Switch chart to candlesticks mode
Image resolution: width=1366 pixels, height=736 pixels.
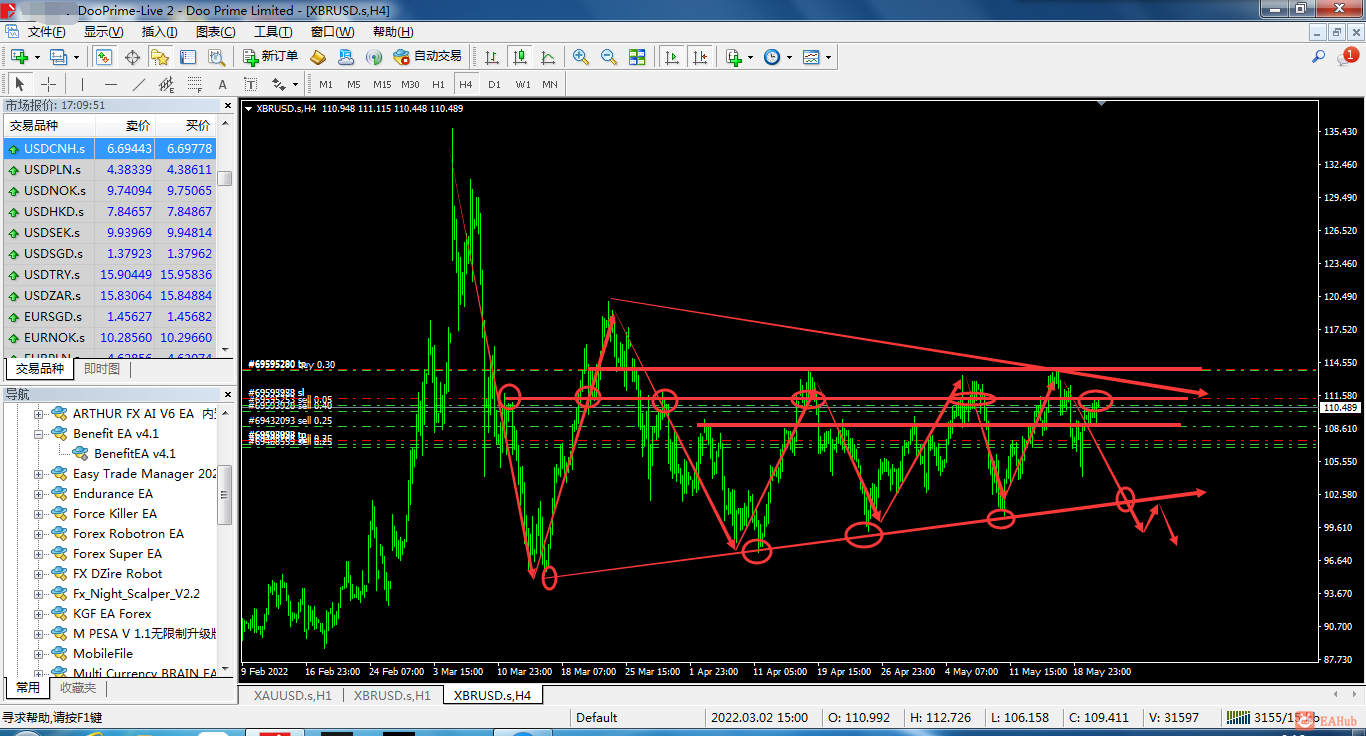click(519, 57)
